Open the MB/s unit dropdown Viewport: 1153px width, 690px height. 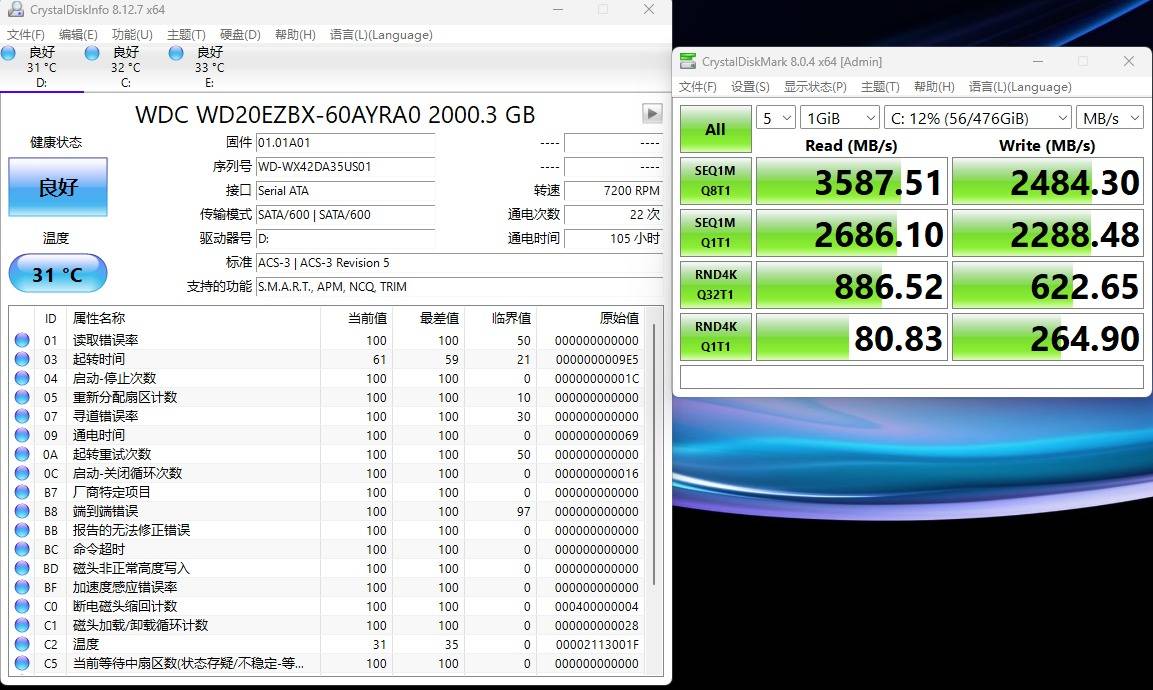(1110, 118)
